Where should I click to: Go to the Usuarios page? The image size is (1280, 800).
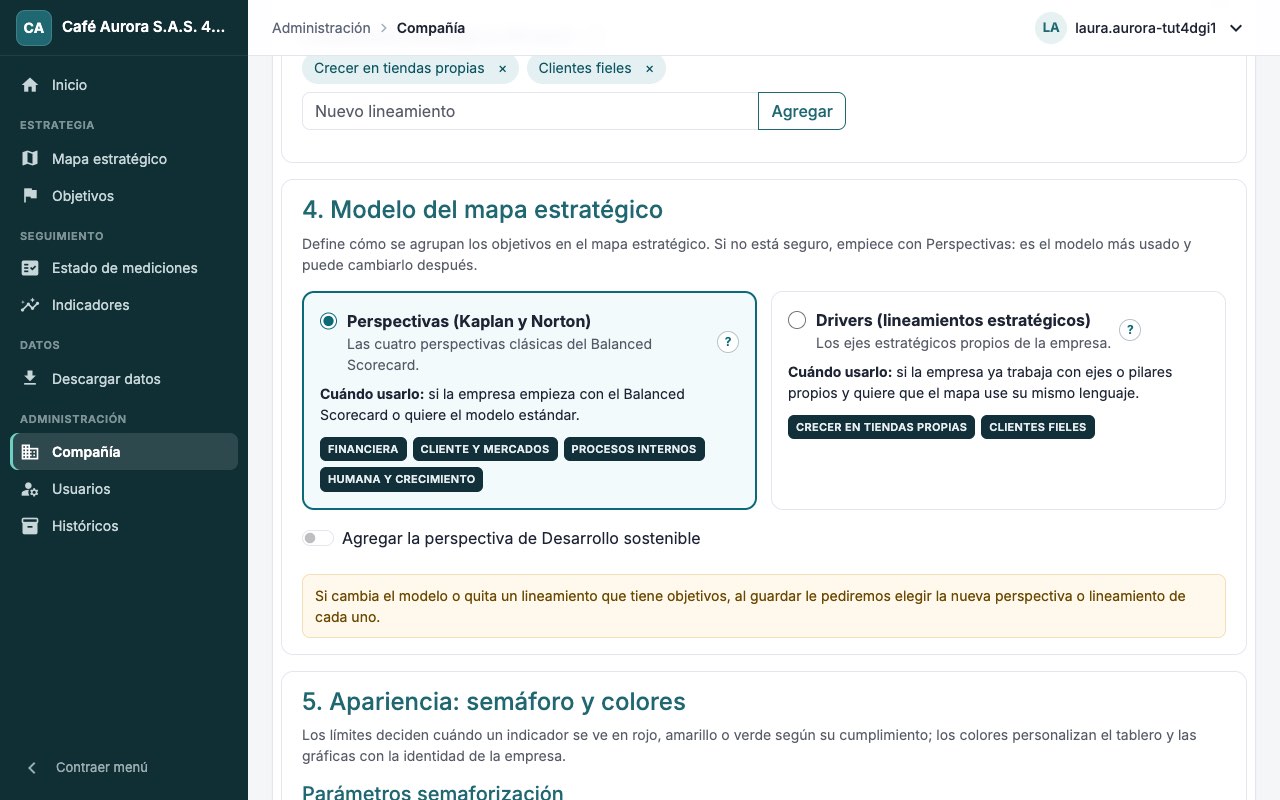pyautogui.click(x=124, y=489)
